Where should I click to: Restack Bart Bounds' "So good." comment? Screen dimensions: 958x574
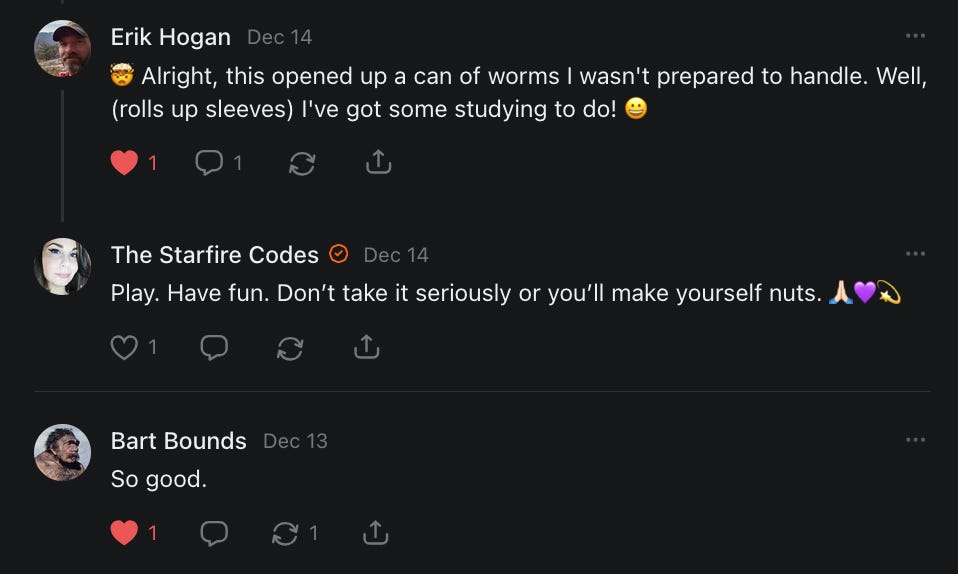coord(286,533)
